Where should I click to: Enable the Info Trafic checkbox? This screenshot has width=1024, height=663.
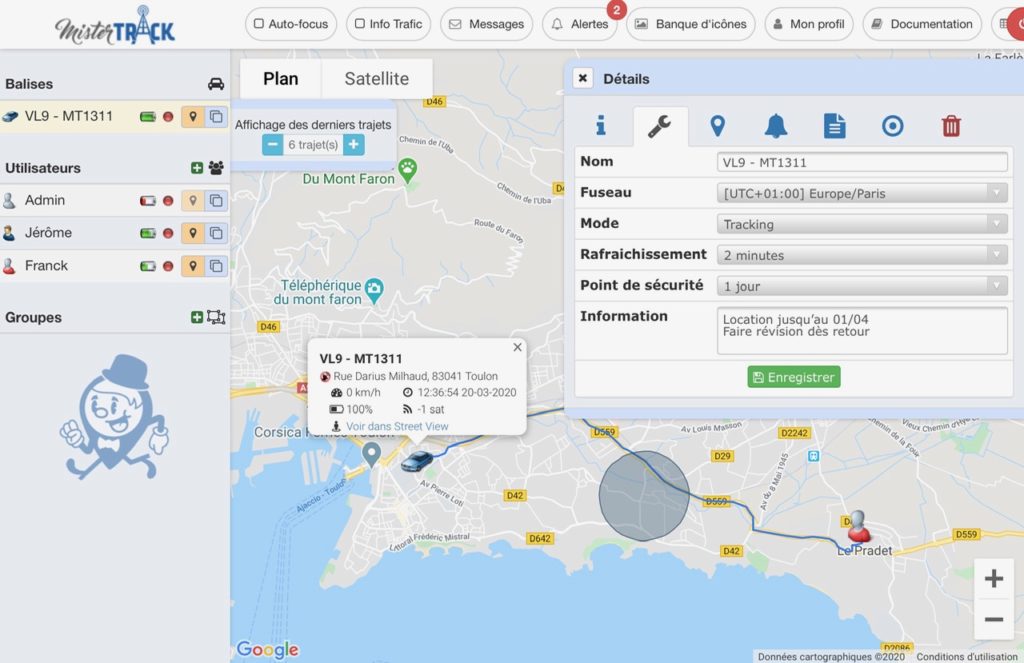[x=360, y=24]
